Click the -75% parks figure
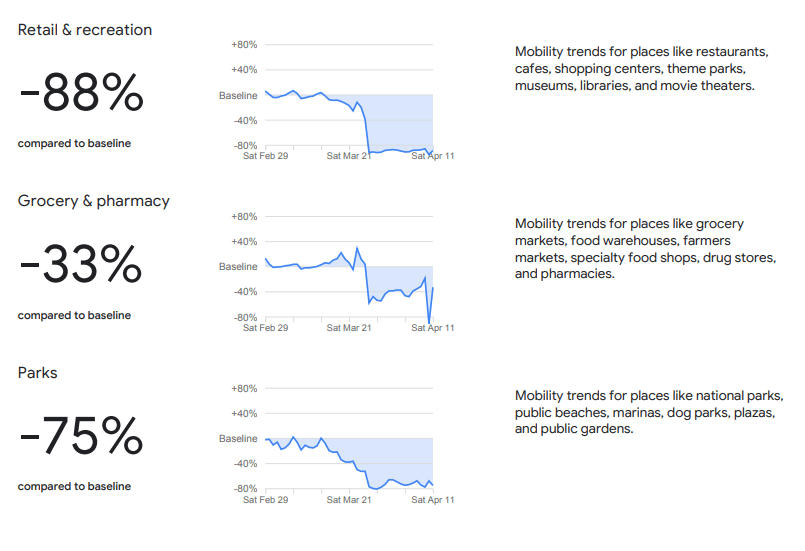The width and height of the screenshot is (805, 551). pyautogui.click(x=81, y=437)
